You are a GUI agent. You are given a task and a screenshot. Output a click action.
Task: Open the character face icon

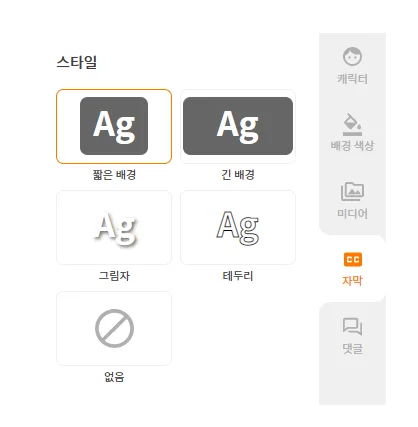(x=352, y=56)
